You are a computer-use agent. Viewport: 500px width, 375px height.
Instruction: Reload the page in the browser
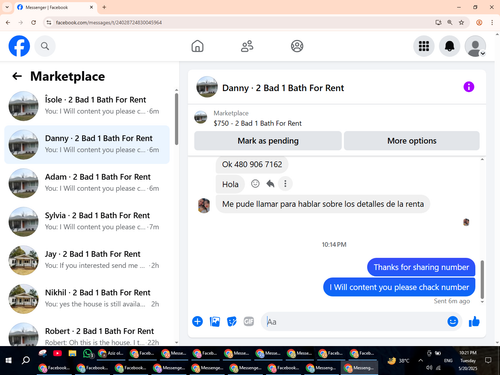click(x=33, y=22)
